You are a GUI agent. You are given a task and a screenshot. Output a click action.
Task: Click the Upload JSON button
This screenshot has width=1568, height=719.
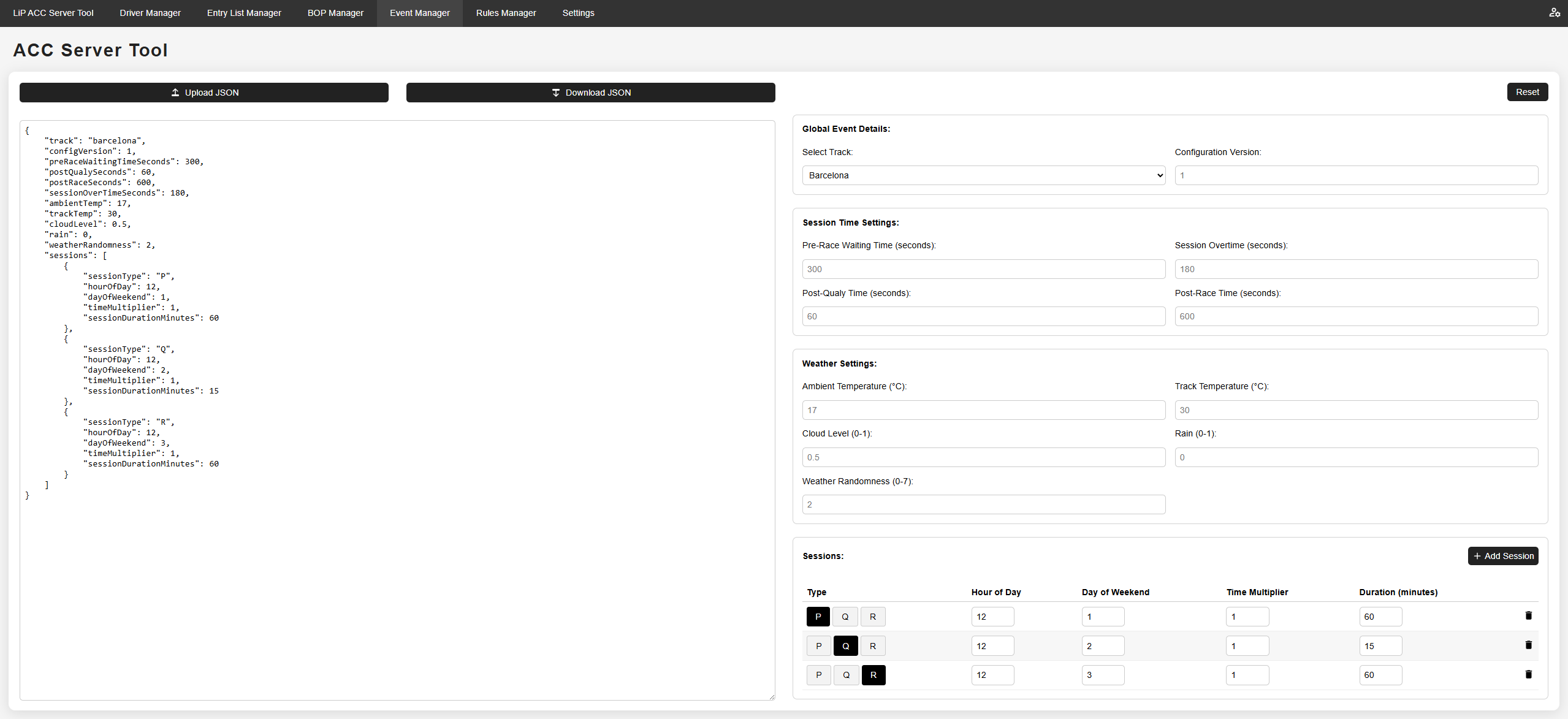(x=204, y=93)
